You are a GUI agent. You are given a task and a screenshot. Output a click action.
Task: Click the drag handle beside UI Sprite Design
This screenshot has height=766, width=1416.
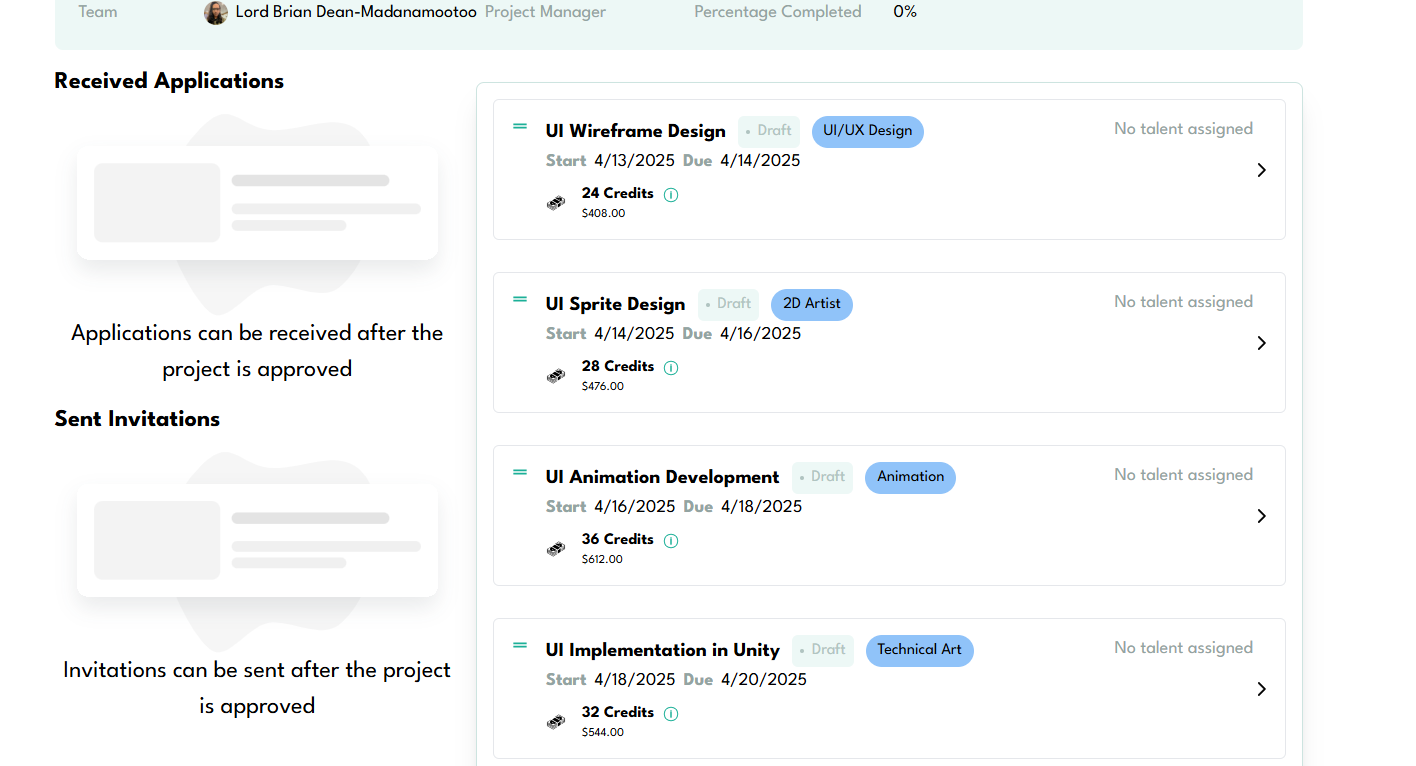click(520, 299)
